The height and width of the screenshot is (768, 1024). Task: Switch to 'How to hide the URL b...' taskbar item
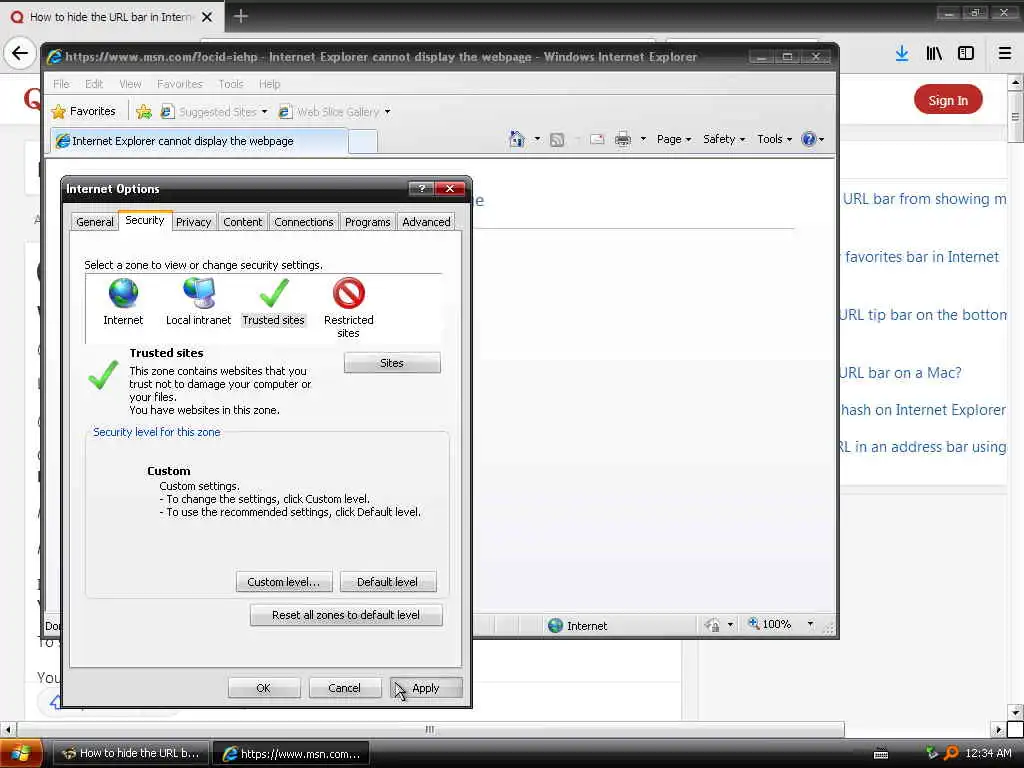(x=131, y=754)
